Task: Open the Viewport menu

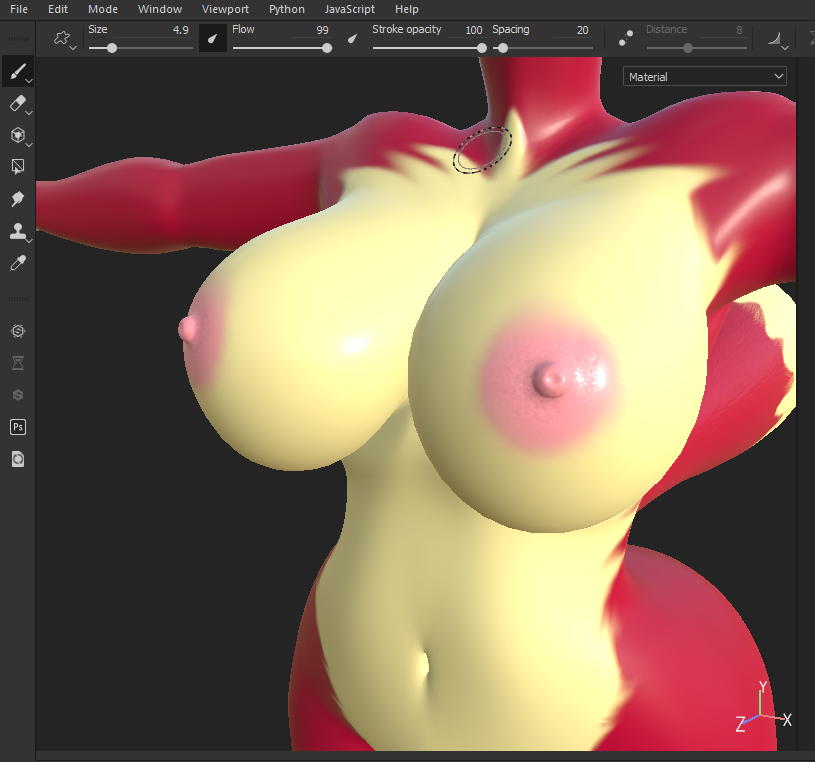Action: pyautogui.click(x=225, y=9)
